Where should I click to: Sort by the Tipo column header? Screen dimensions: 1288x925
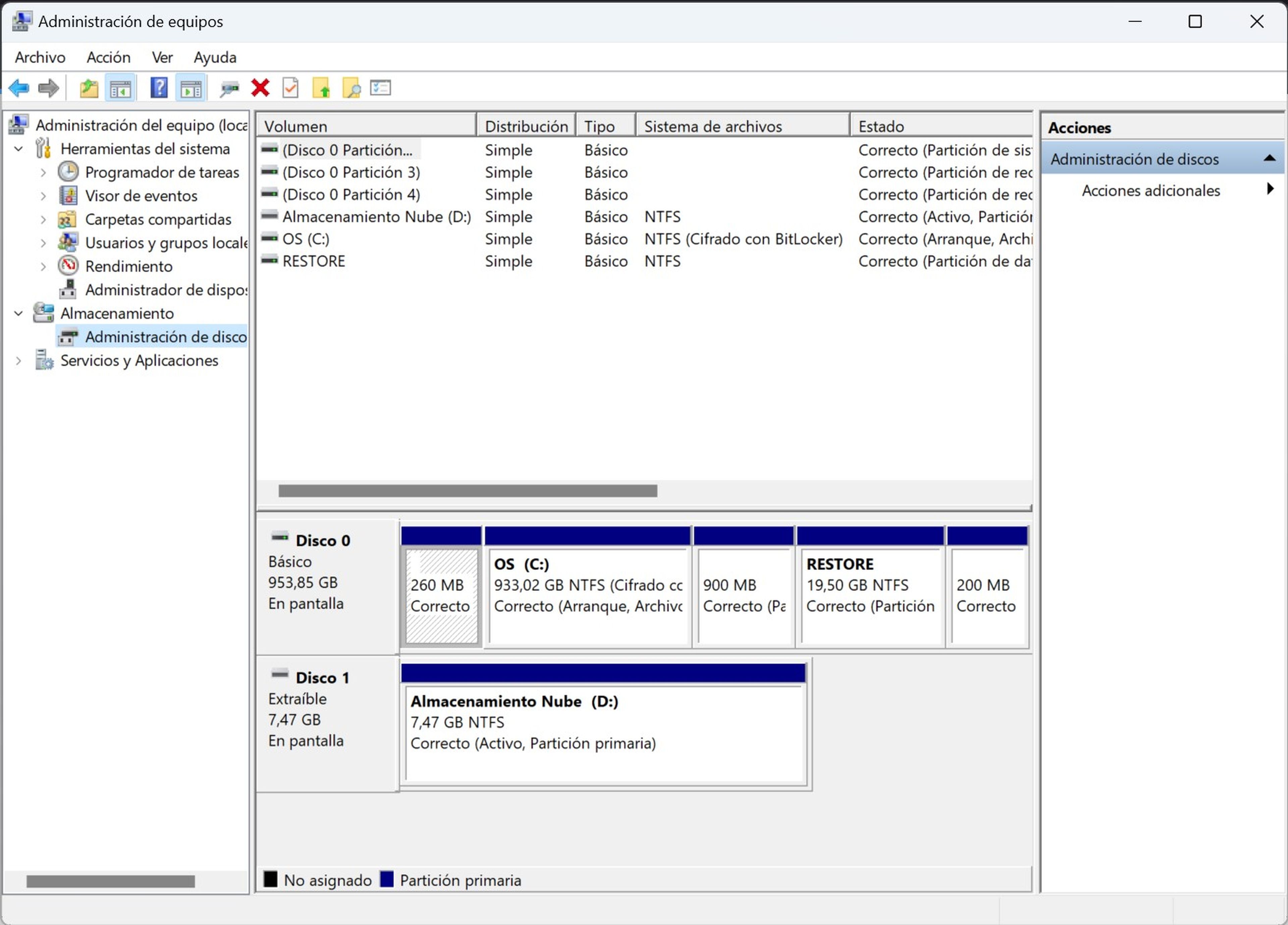[606, 125]
